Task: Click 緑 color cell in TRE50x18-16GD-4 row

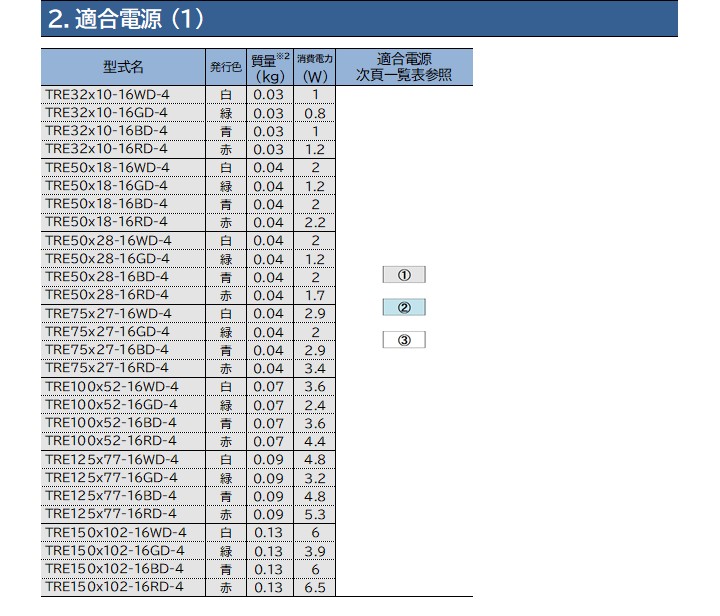Action: [x=226, y=186]
